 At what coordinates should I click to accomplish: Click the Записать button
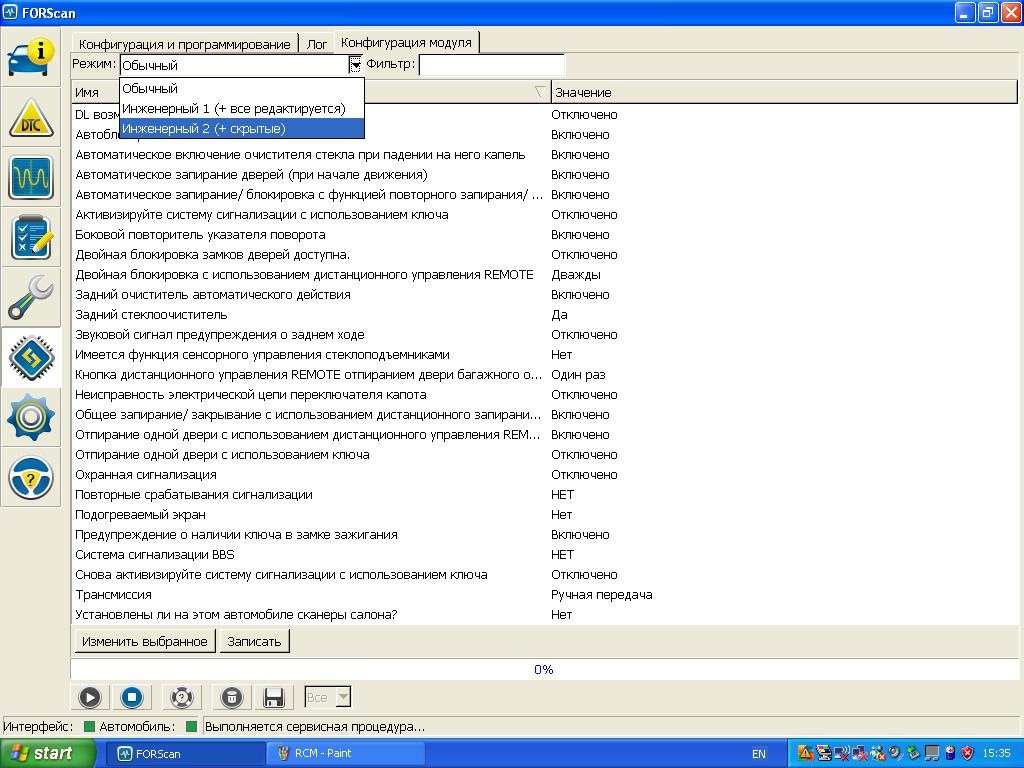[254, 641]
